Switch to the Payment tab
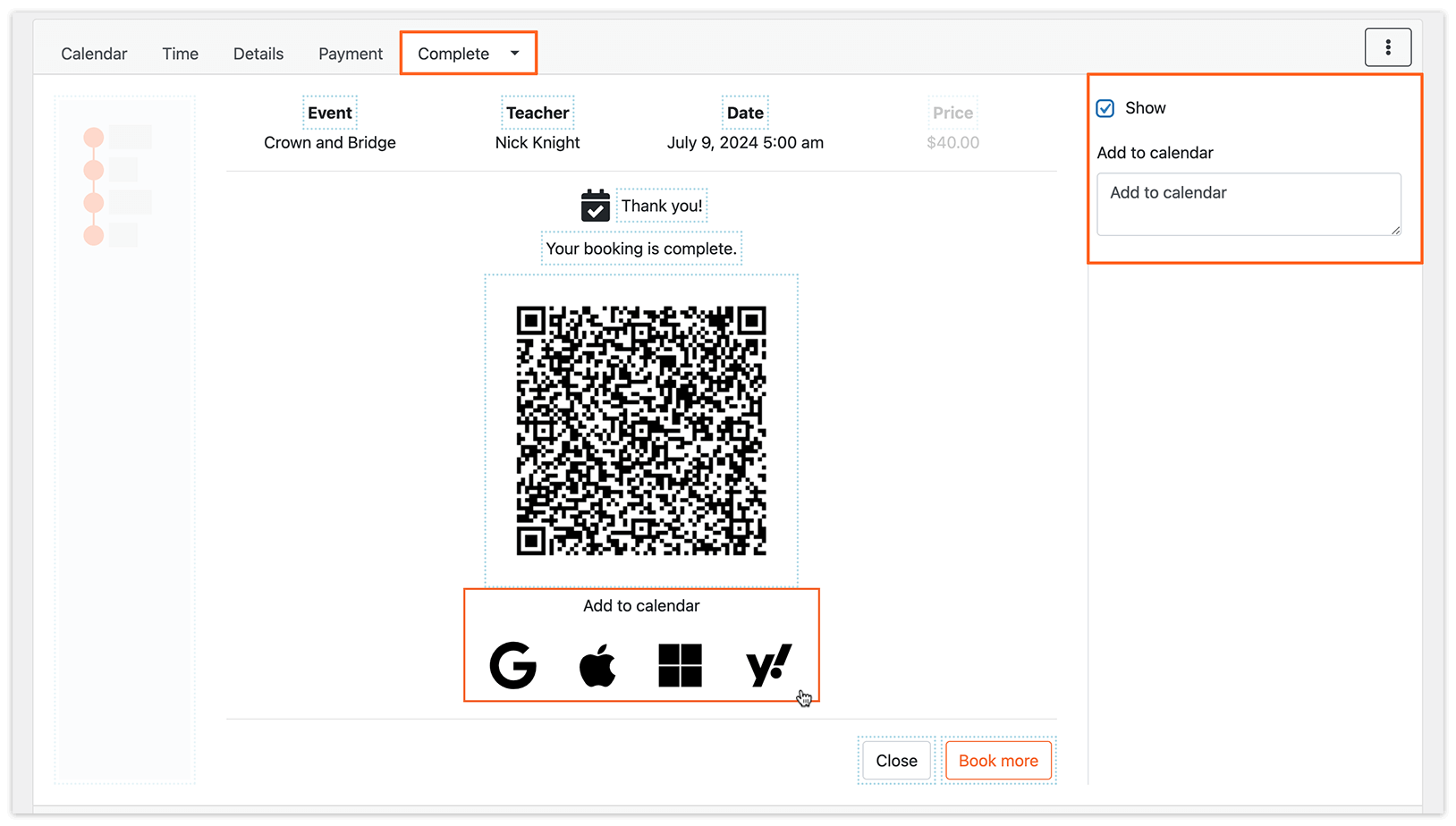 point(350,53)
